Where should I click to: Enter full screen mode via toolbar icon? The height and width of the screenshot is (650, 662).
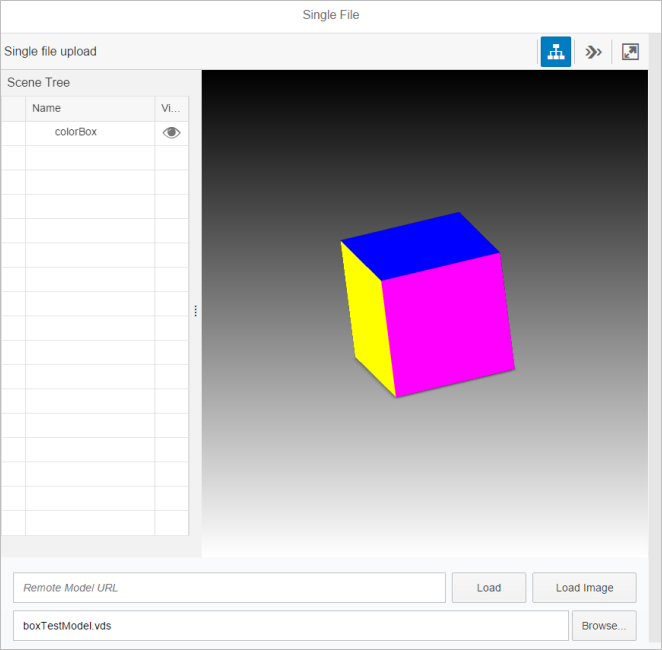[x=630, y=52]
